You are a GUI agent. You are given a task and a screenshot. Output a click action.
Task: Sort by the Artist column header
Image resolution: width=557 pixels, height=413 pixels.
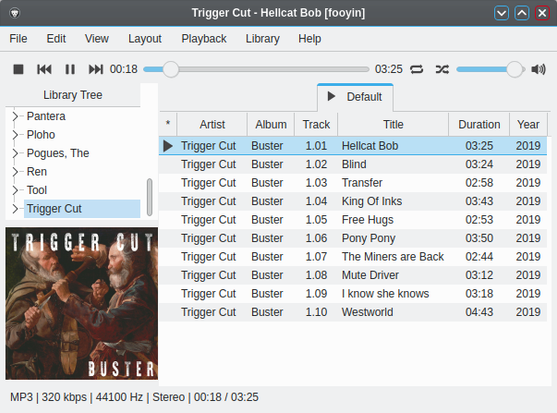212,124
